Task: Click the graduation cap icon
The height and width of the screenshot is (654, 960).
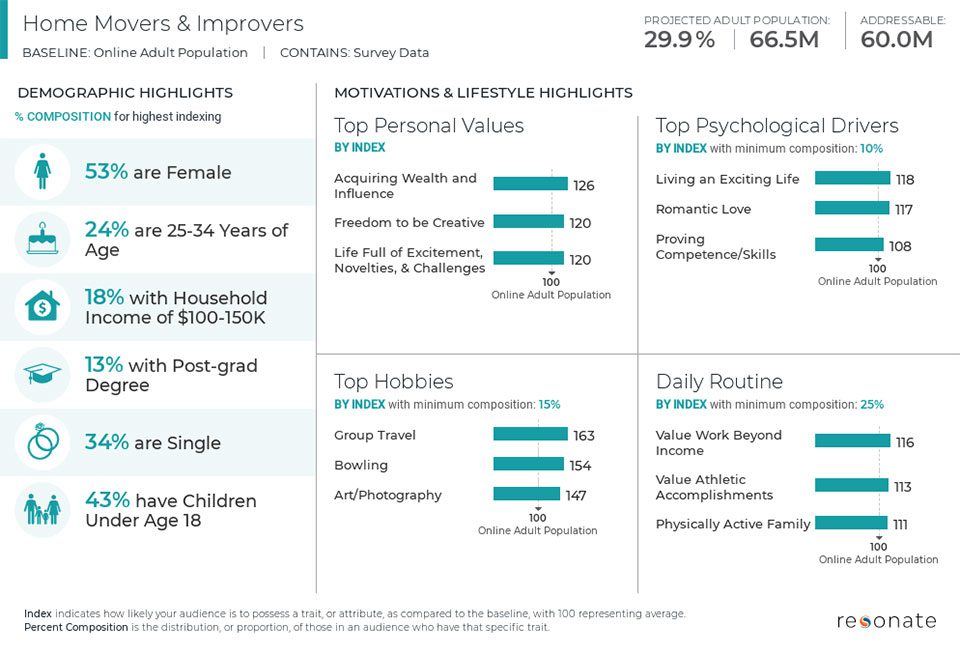Action: (42, 375)
